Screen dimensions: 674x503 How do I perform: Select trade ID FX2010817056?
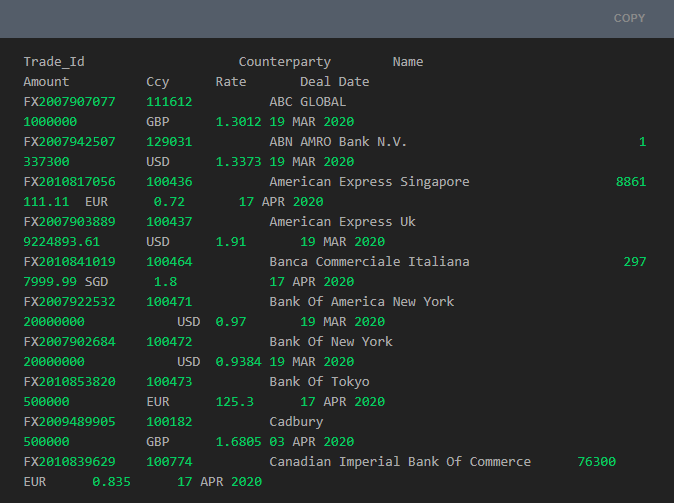(69, 182)
